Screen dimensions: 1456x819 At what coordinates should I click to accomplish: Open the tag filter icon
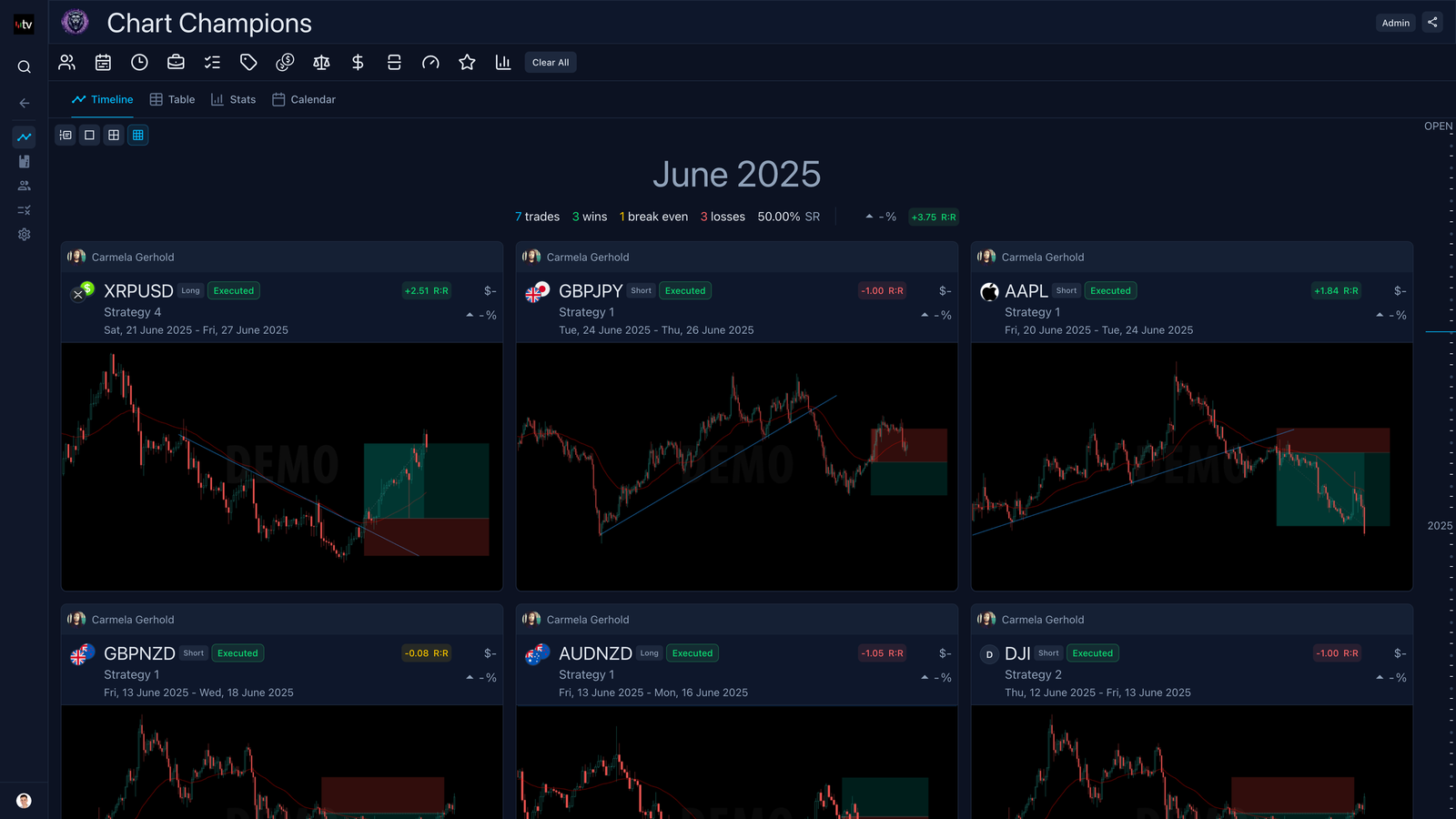tap(248, 62)
